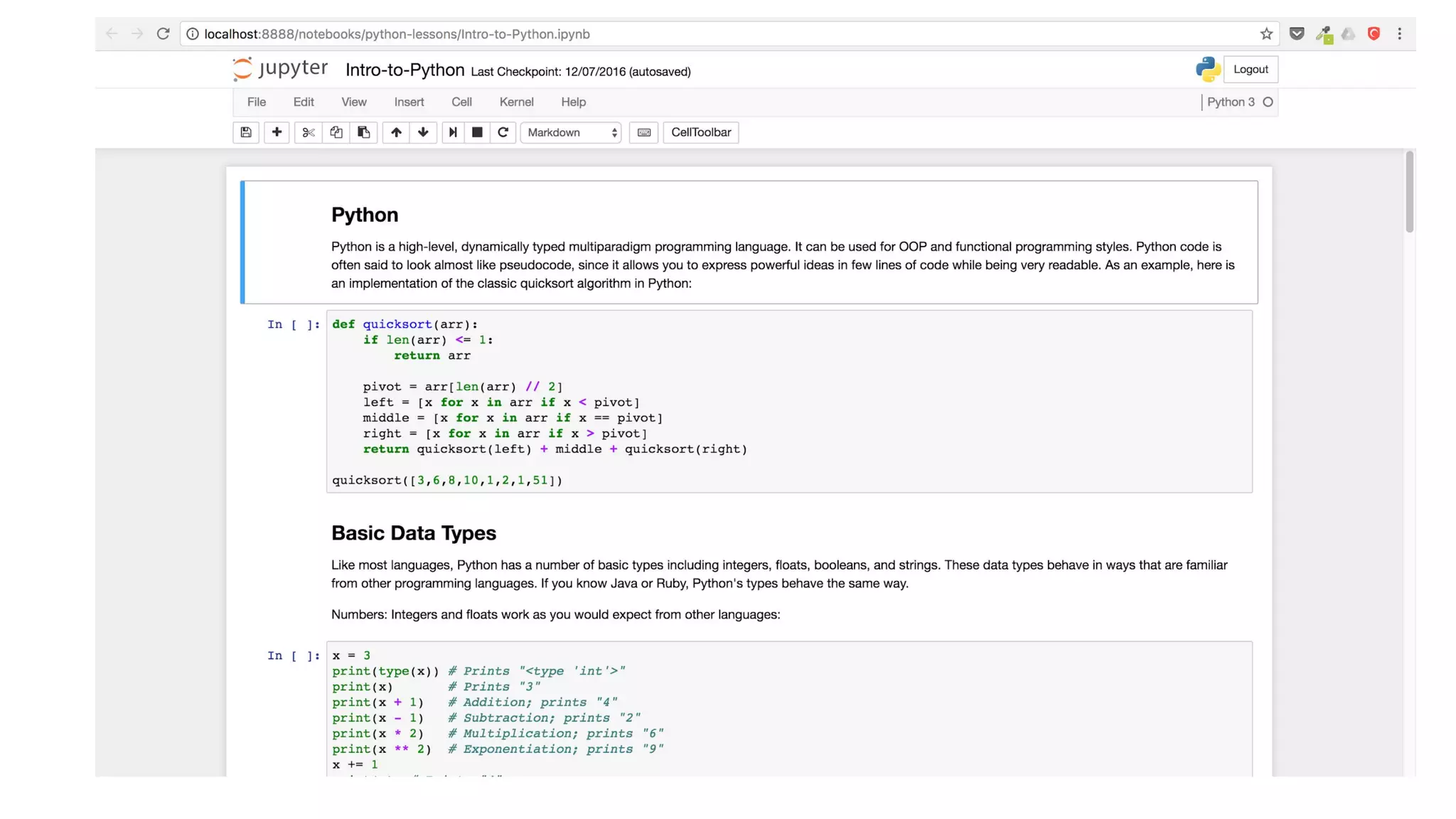Copy selected cells icon

point(336,132)
